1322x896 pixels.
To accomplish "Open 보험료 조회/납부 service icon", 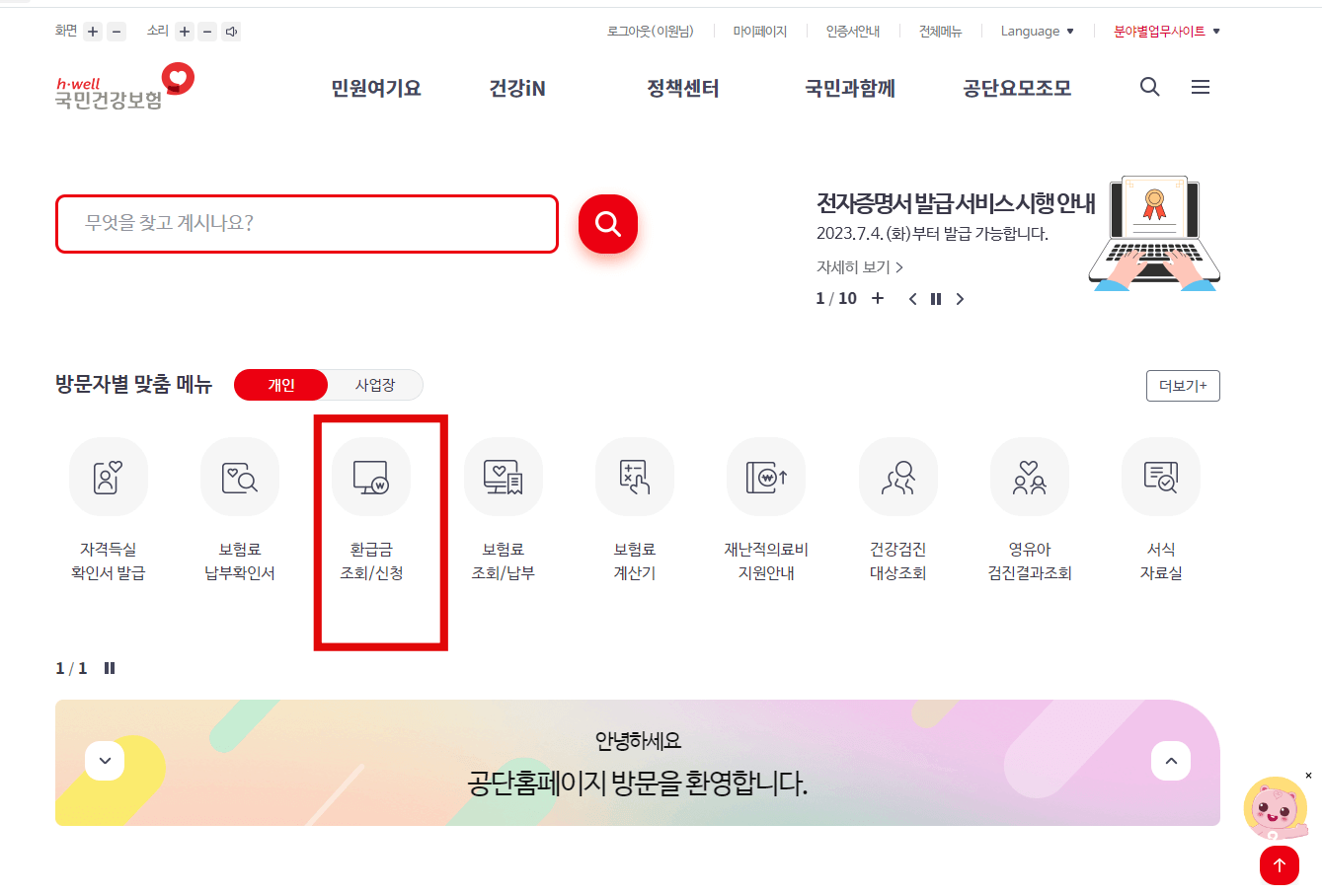I will (503, 476).
